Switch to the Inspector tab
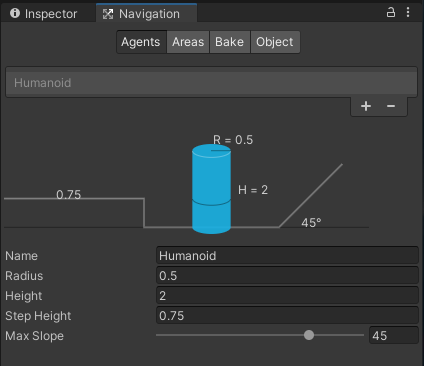Image resolution: width=424 pixels, height=366 pixels. [44, 13]
